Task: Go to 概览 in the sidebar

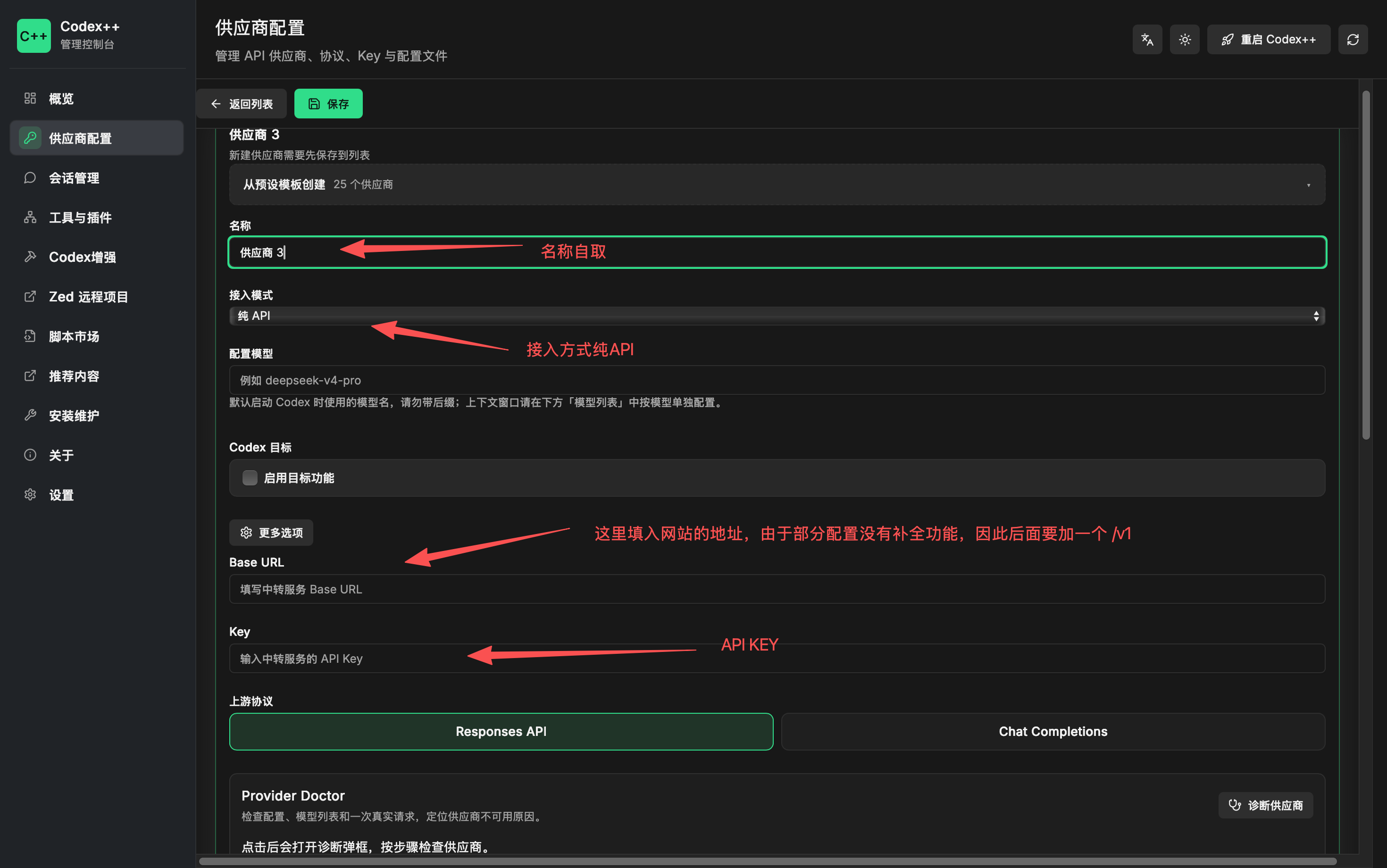Action: point(96,98)
